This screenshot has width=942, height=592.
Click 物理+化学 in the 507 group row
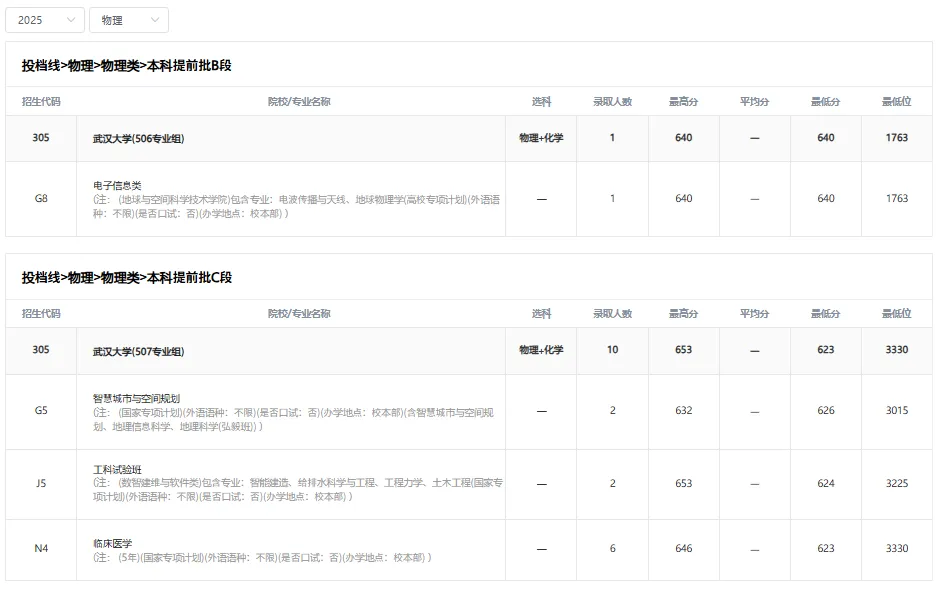(x=541, y=350)
